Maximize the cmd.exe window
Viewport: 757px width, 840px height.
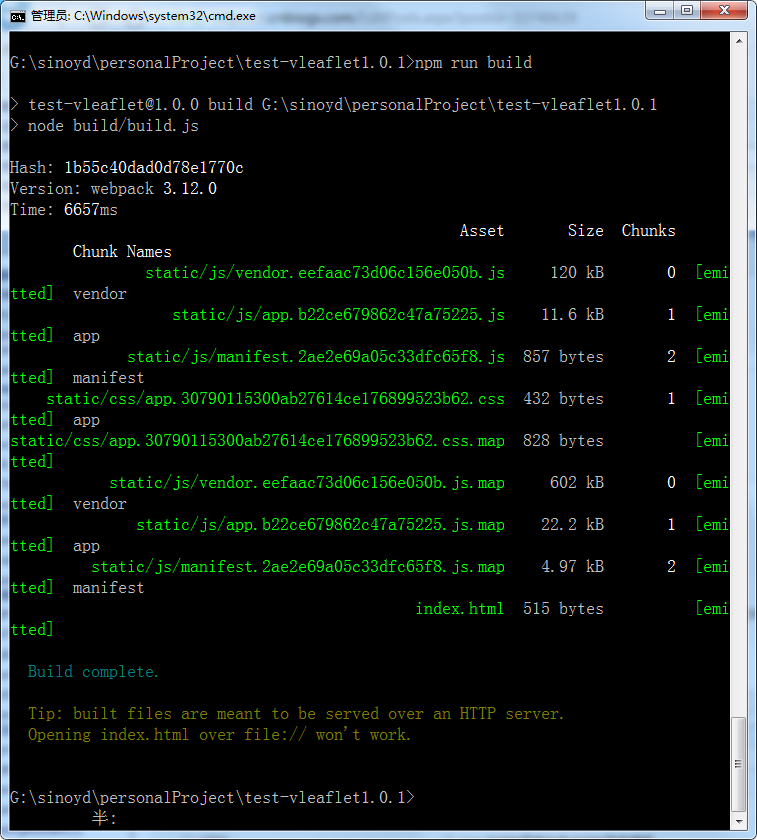[x=687, y=11]
